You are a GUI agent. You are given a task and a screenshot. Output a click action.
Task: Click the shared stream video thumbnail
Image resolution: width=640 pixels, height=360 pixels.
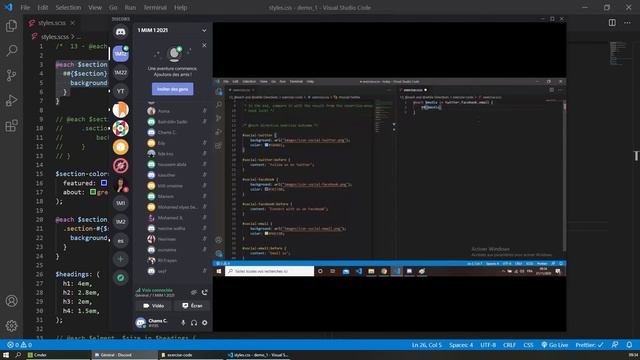coord(389,177)
